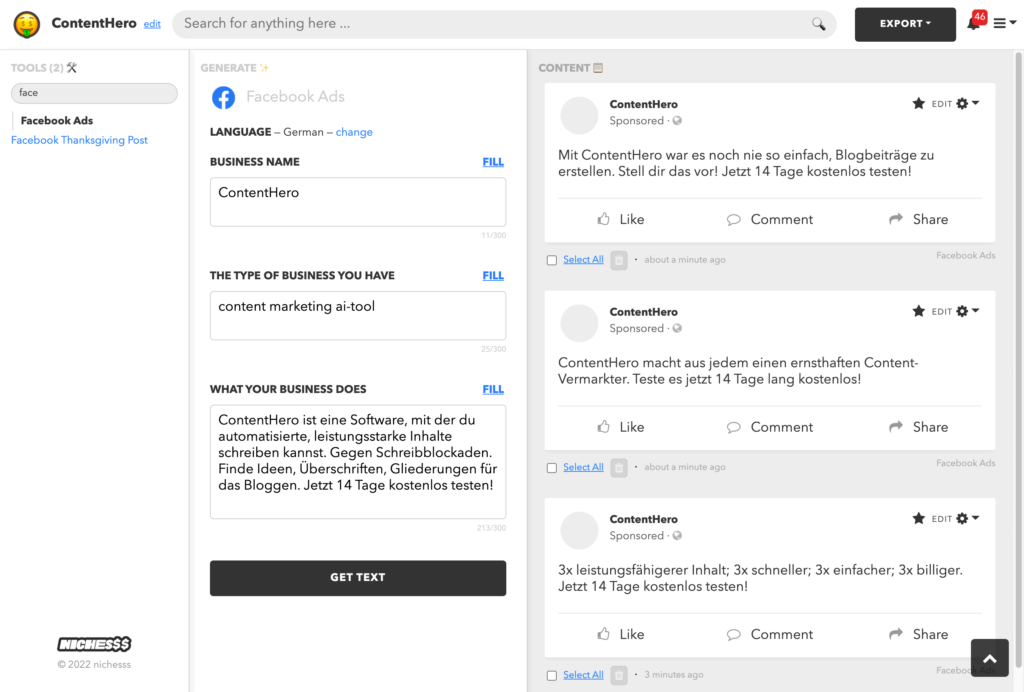
Task: Click the nichesss logo in sidebar
Action: (x=94, y=644)
